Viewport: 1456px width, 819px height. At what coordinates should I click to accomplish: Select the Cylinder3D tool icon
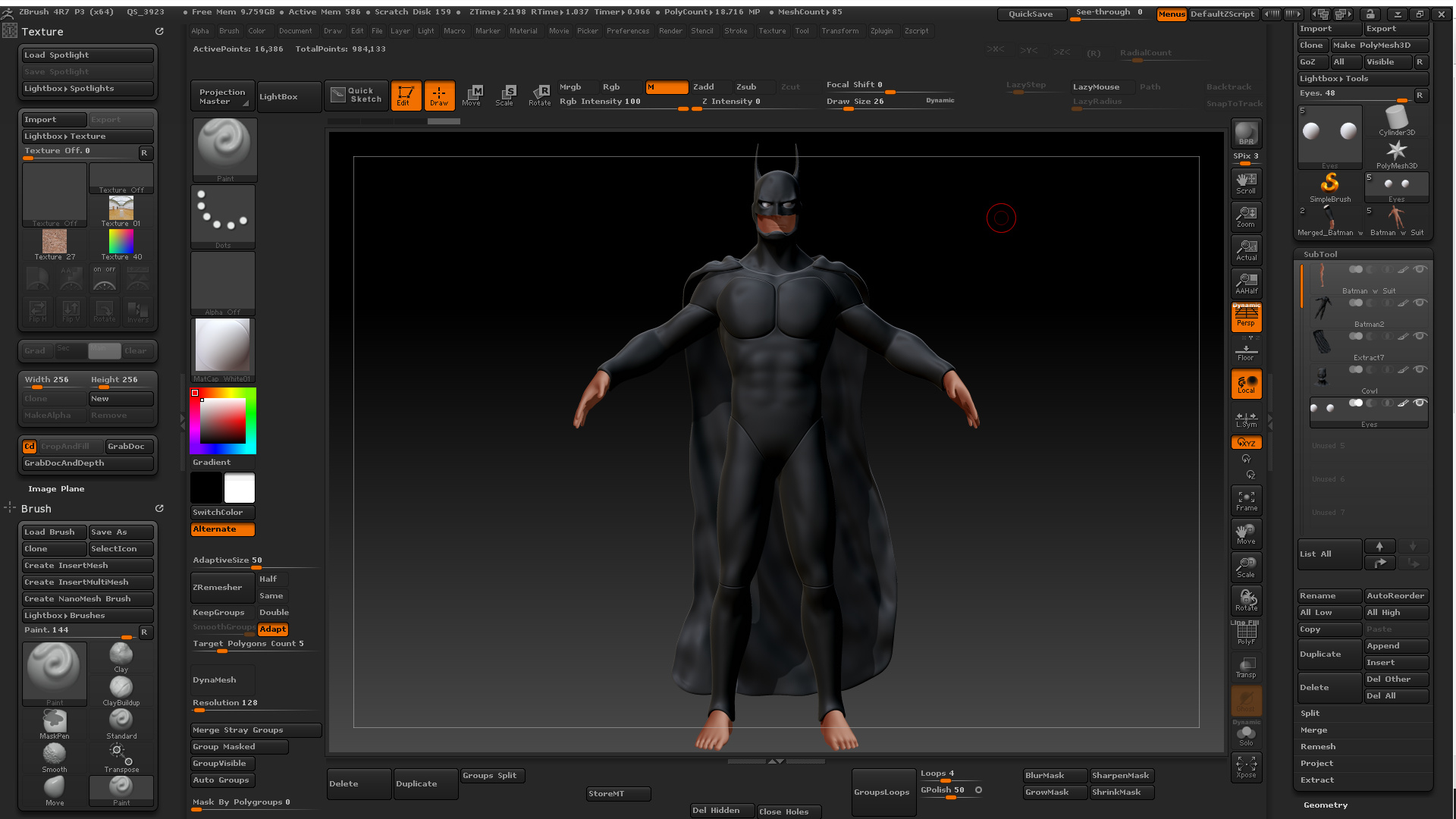[1396, 120]
